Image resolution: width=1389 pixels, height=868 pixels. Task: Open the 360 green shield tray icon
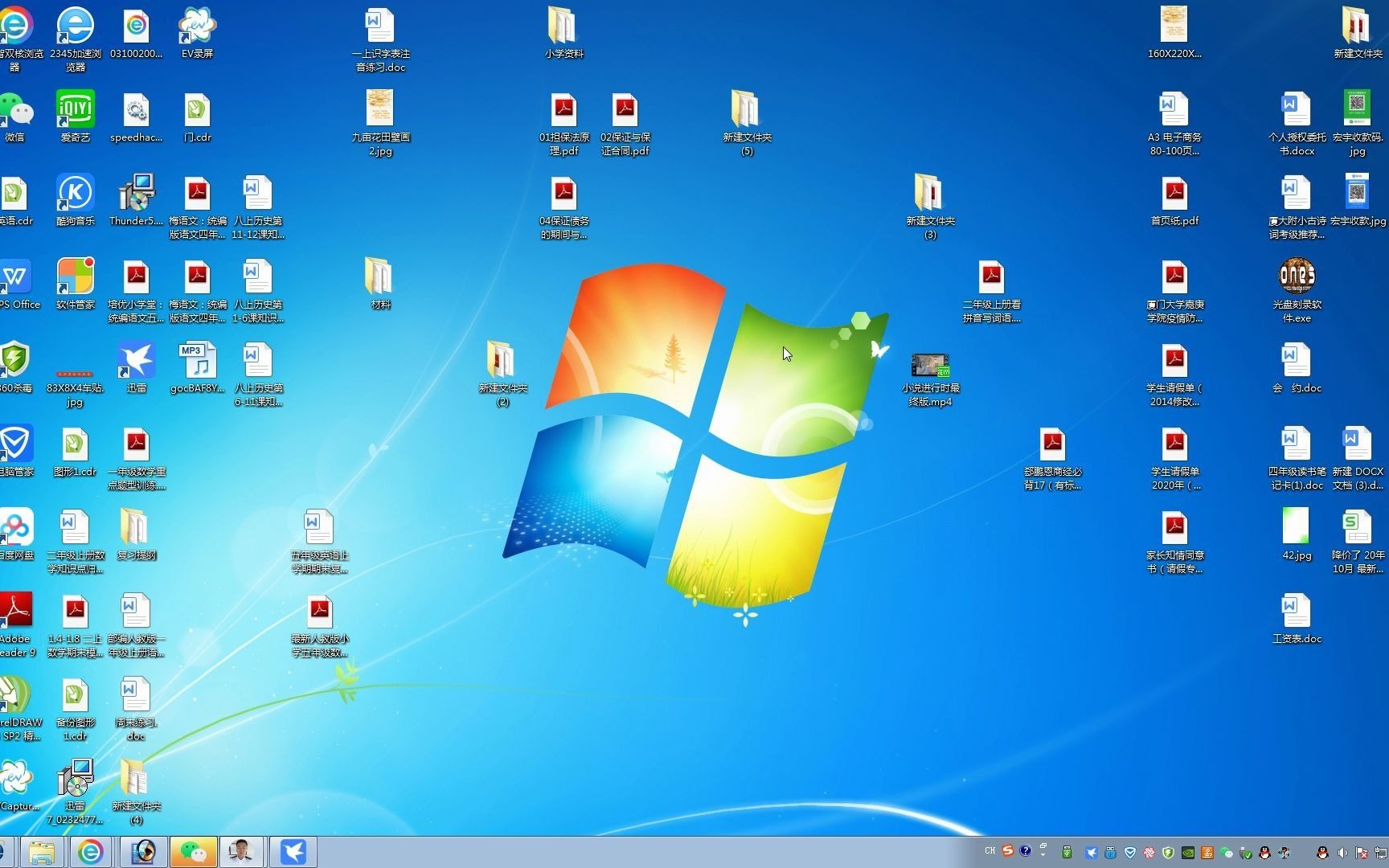pyautogui.click(x=1168, y=853)
